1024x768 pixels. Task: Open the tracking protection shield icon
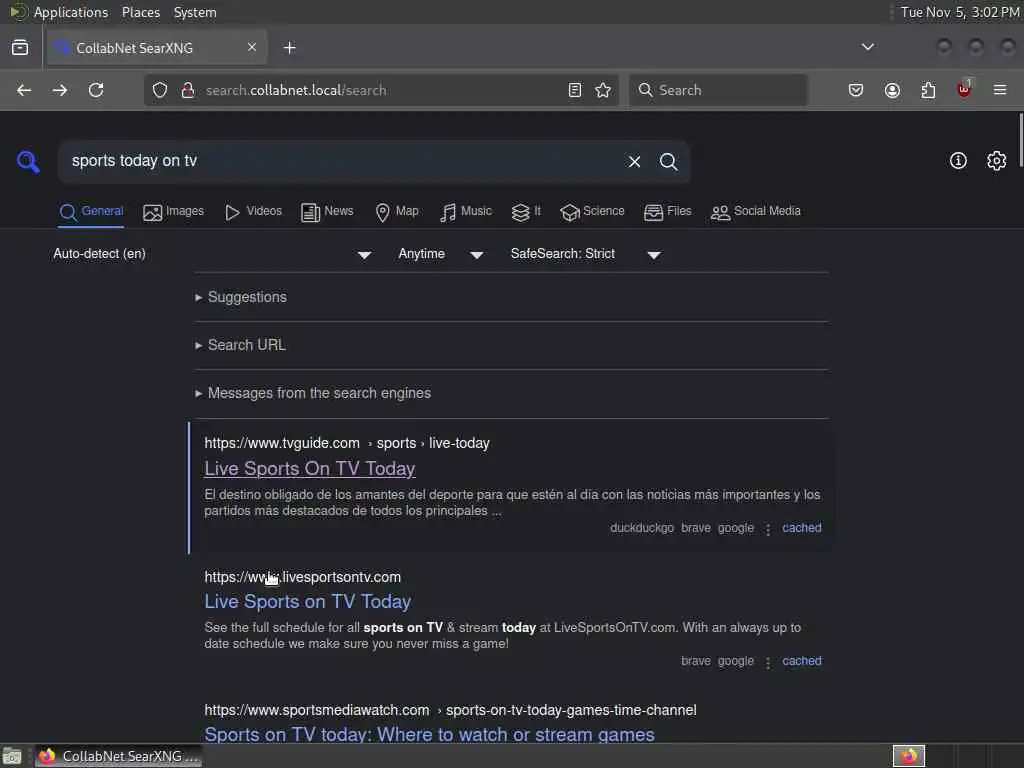tap(160, 90)
